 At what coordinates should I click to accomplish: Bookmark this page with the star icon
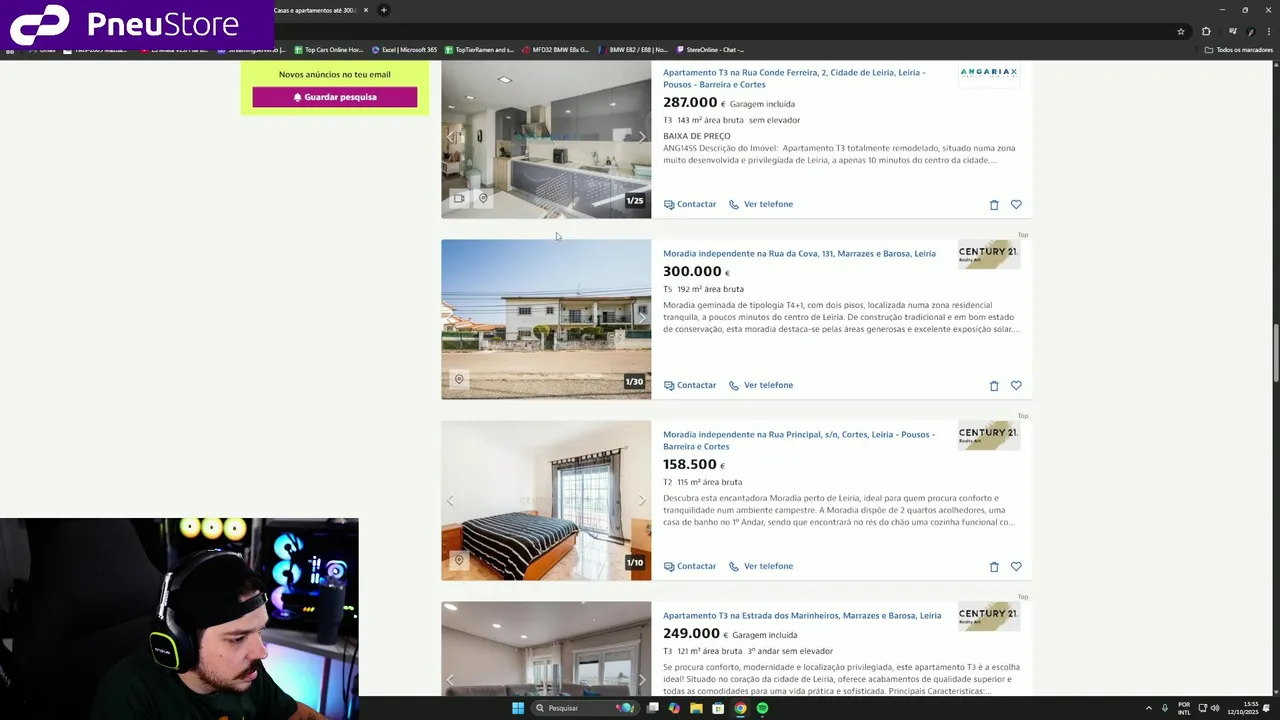(x=1181, y=31)
